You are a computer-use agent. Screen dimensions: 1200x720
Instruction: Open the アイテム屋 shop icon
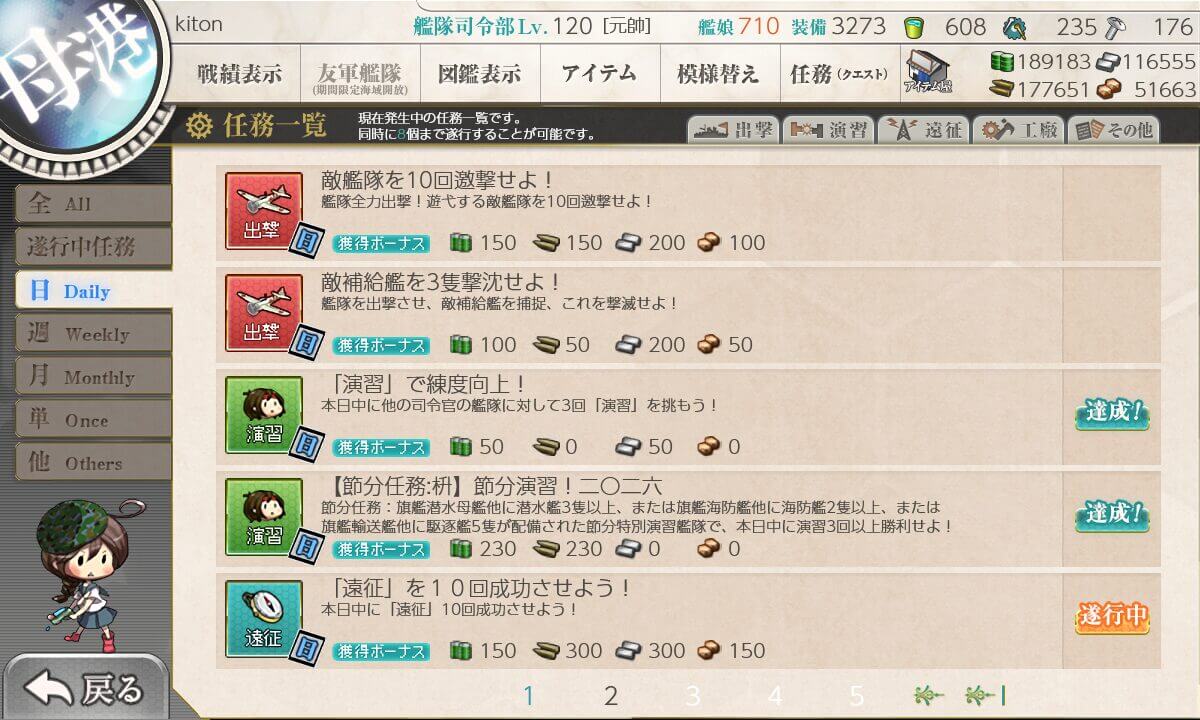[x=929, y=73]
